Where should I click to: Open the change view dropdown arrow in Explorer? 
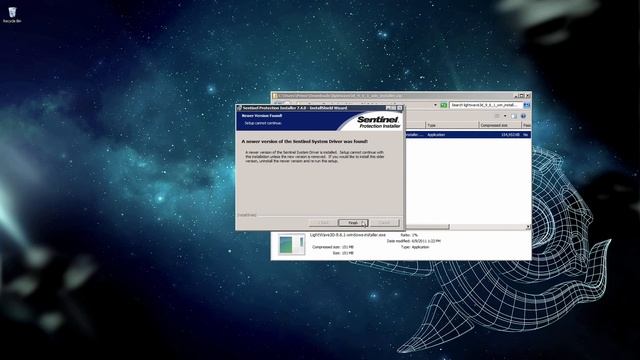[505, 116]
